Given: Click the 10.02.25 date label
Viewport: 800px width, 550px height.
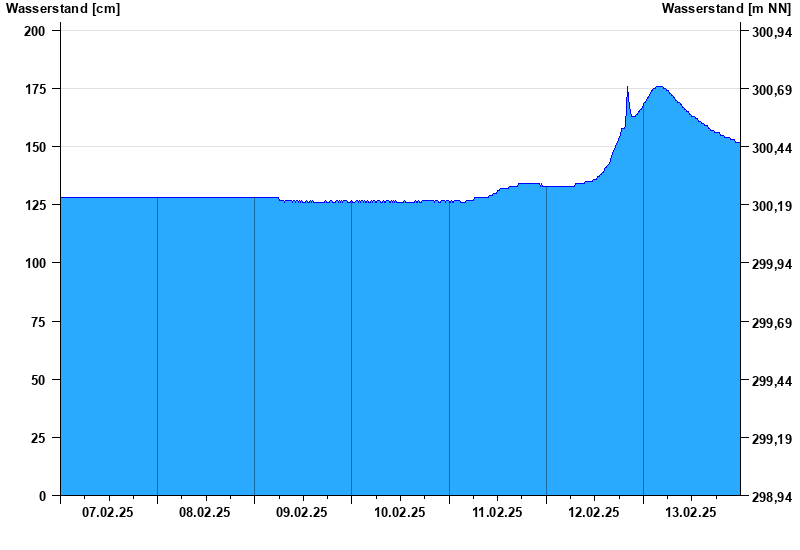Looking at the screenshot, I should (399, 512).
